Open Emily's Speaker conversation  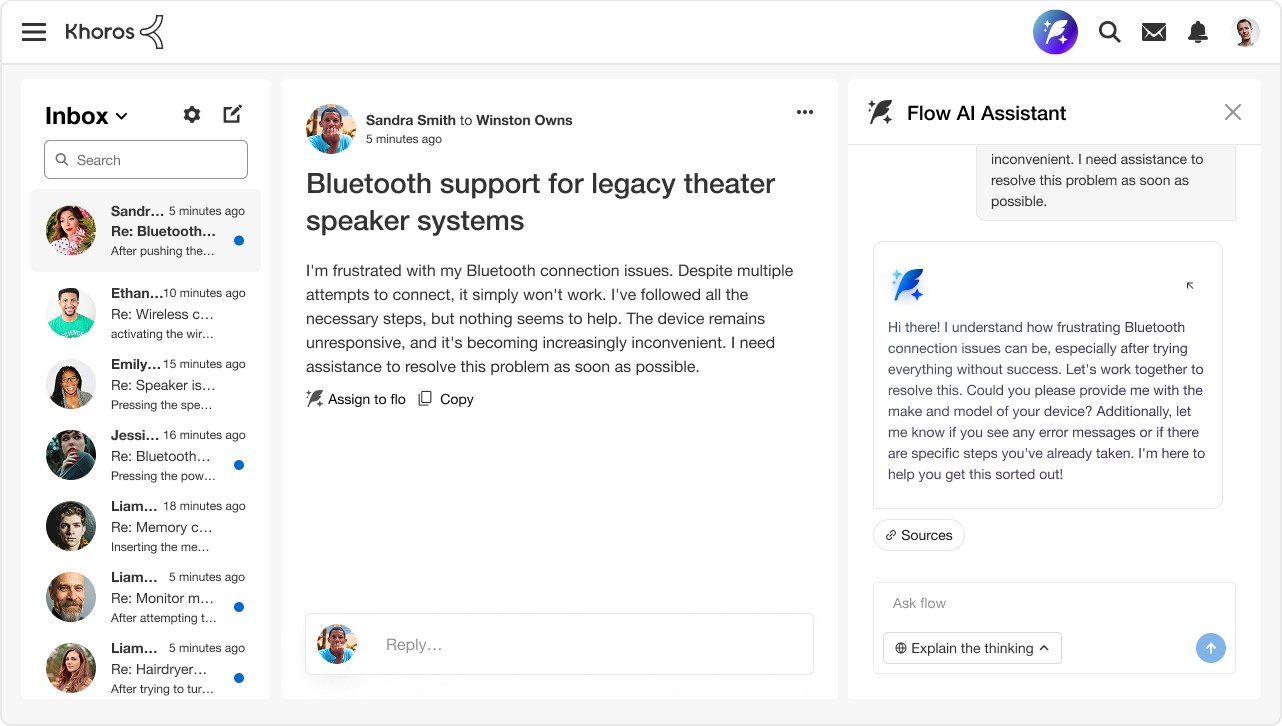(146, 384)
